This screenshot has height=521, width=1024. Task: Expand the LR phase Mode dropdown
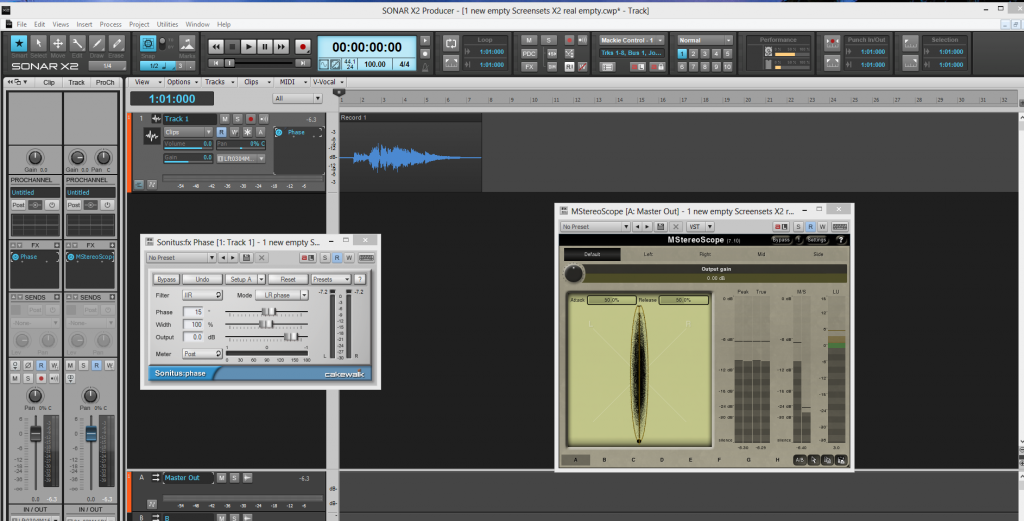[285, 296]
